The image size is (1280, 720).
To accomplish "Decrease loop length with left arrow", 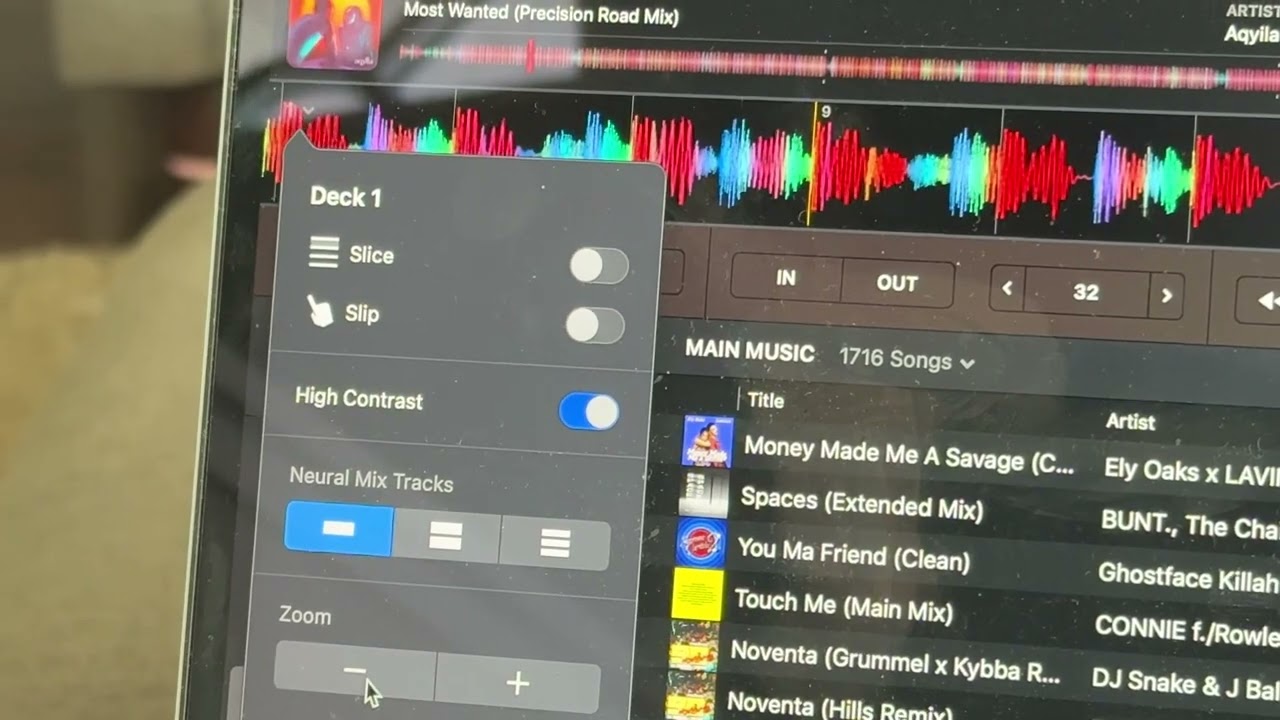I will [1007, 289].
